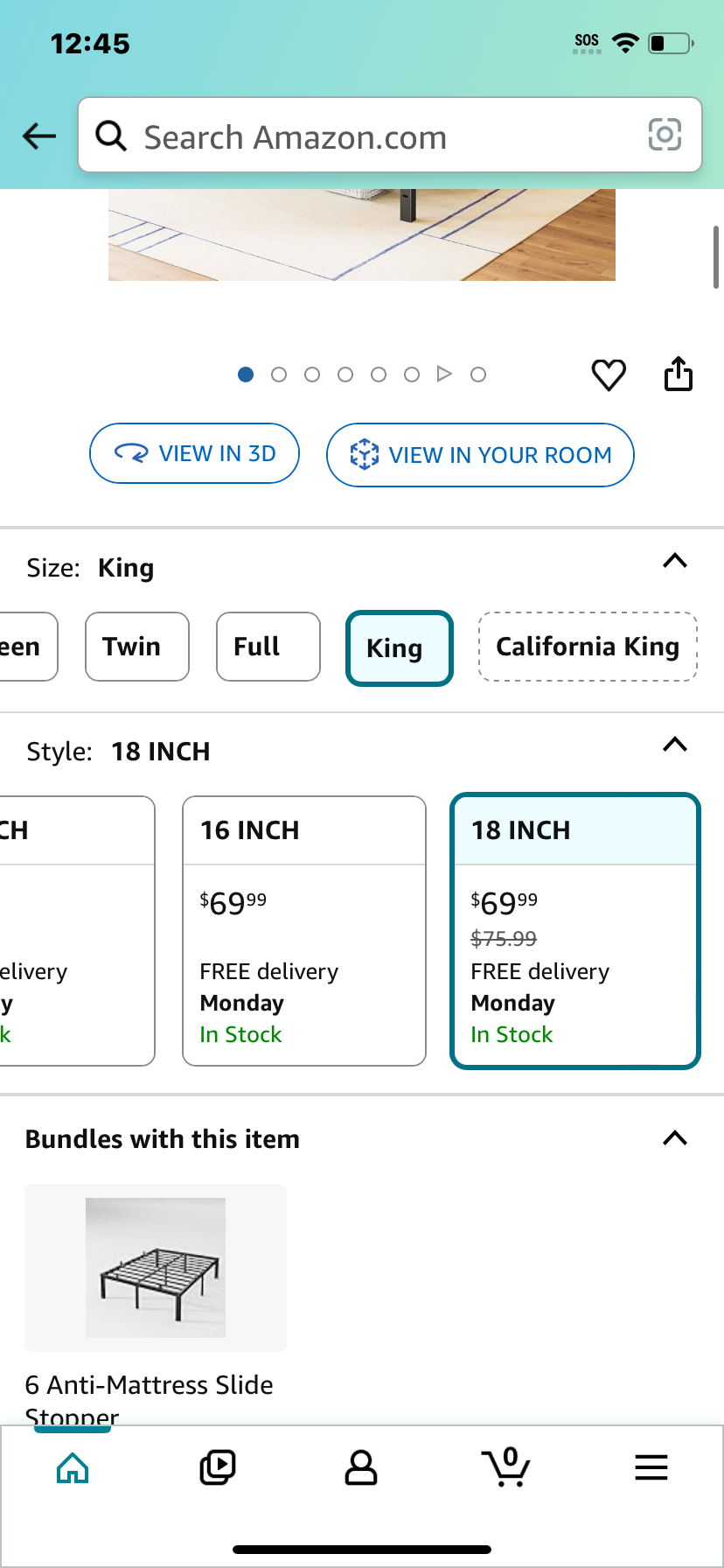
Task: Collapse the Style section chevron
Action: coord(675,745)
